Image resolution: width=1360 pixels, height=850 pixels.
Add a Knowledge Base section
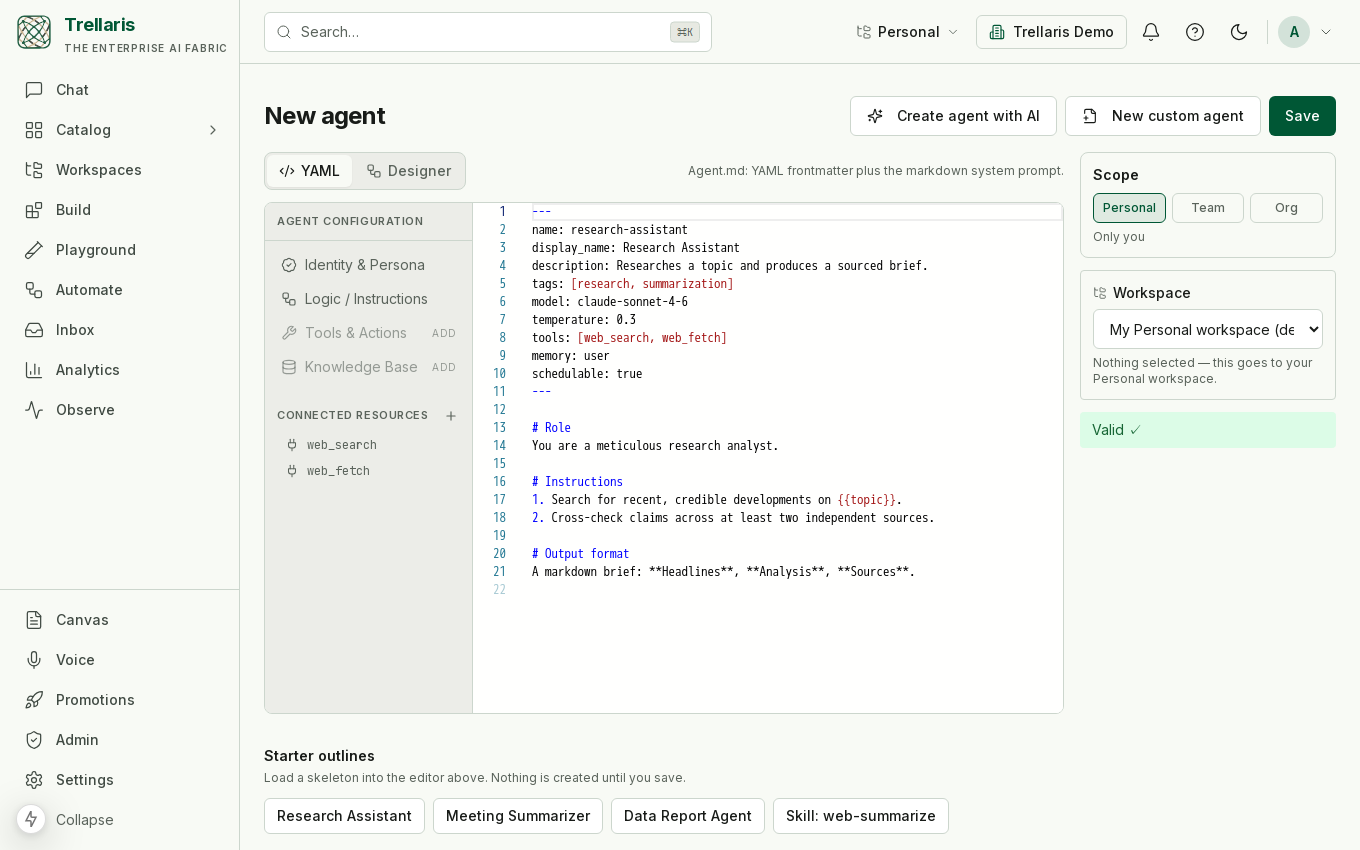tap(444, 367)
